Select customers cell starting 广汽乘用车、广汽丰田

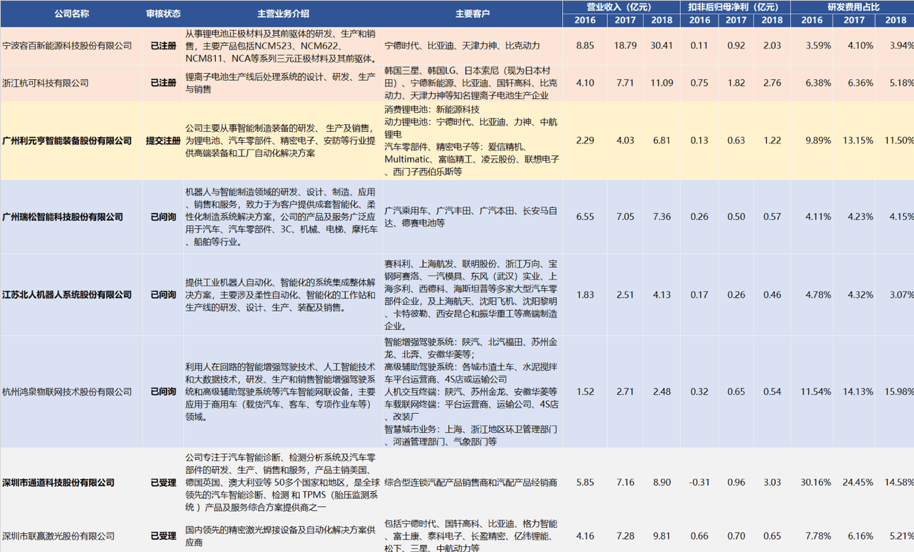pyautogui.click(x=471, y=217)
